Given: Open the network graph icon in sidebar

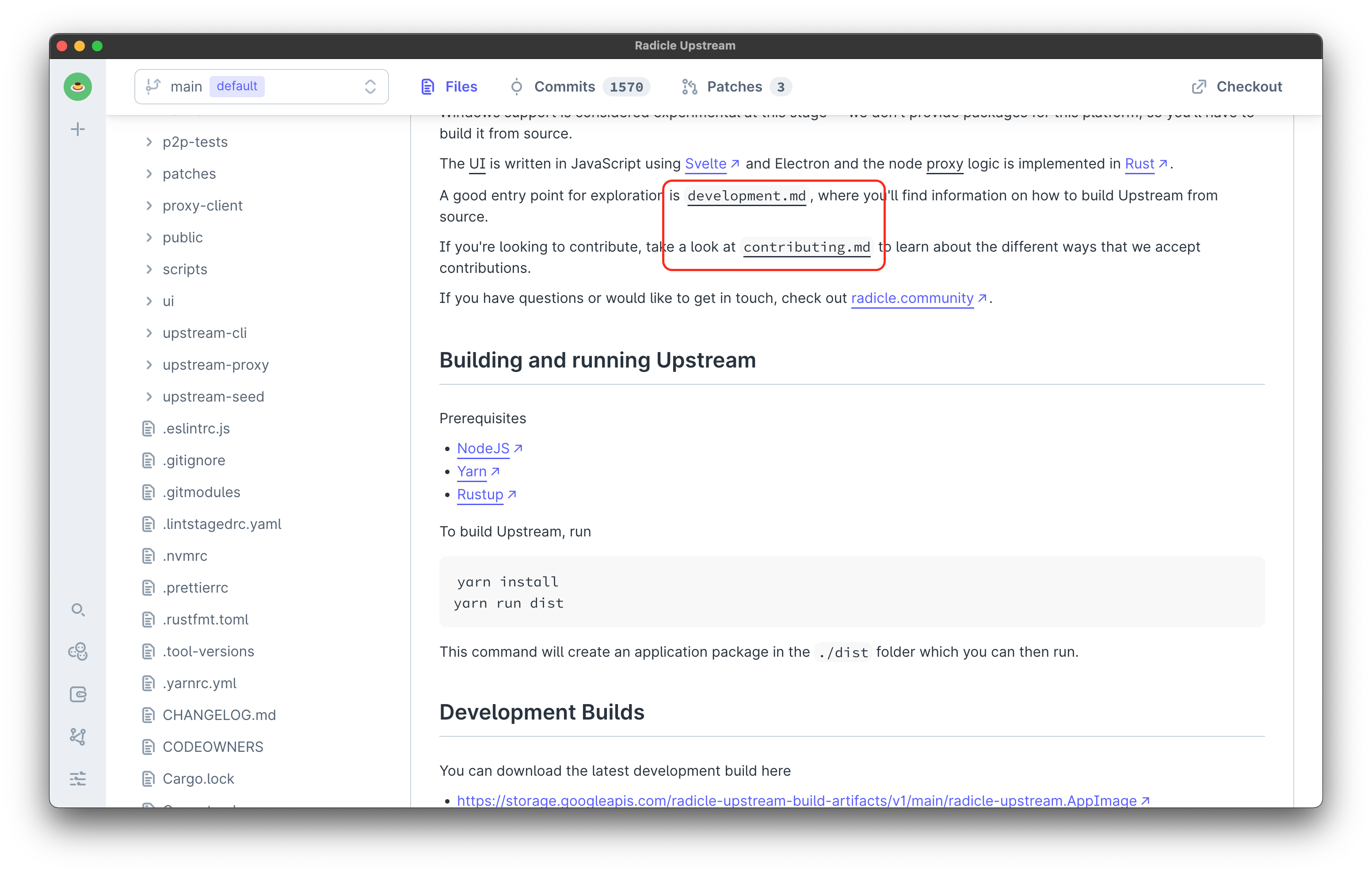Looking at the screenshot, I should [78, 737].
